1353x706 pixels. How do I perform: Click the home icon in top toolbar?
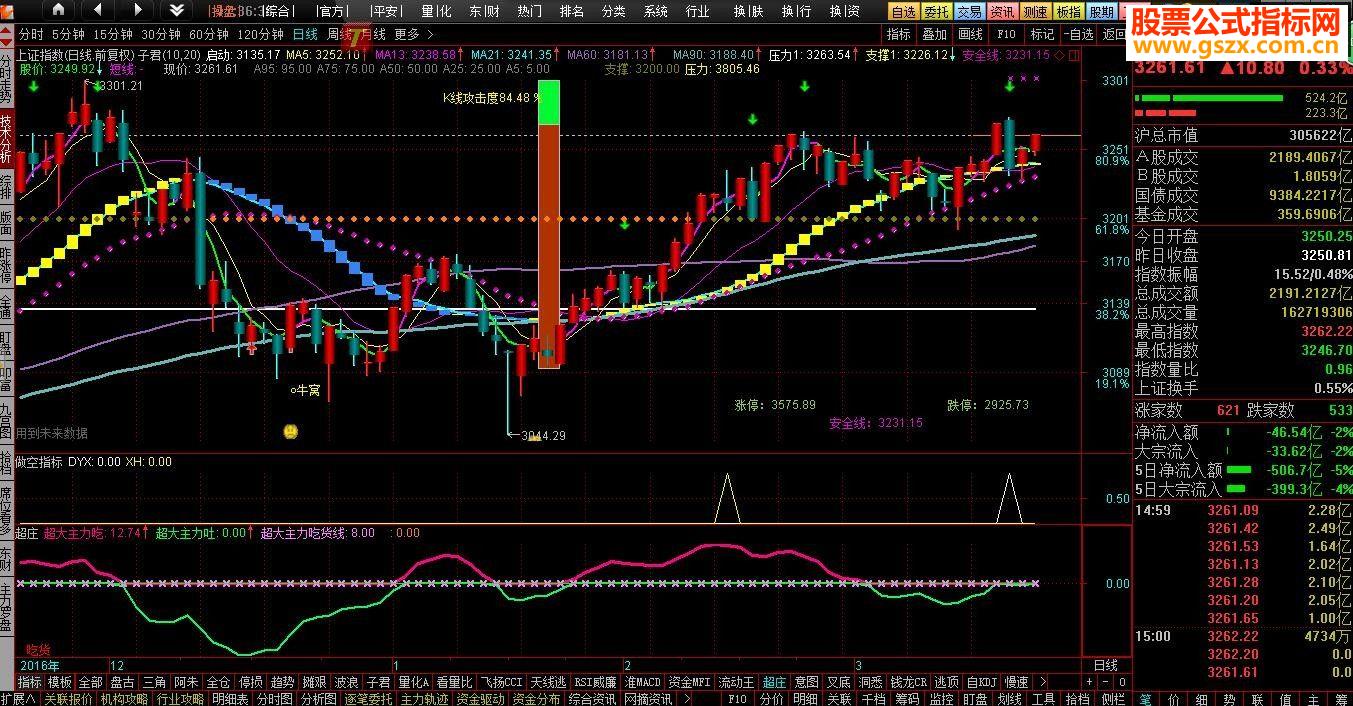(58, 10)
